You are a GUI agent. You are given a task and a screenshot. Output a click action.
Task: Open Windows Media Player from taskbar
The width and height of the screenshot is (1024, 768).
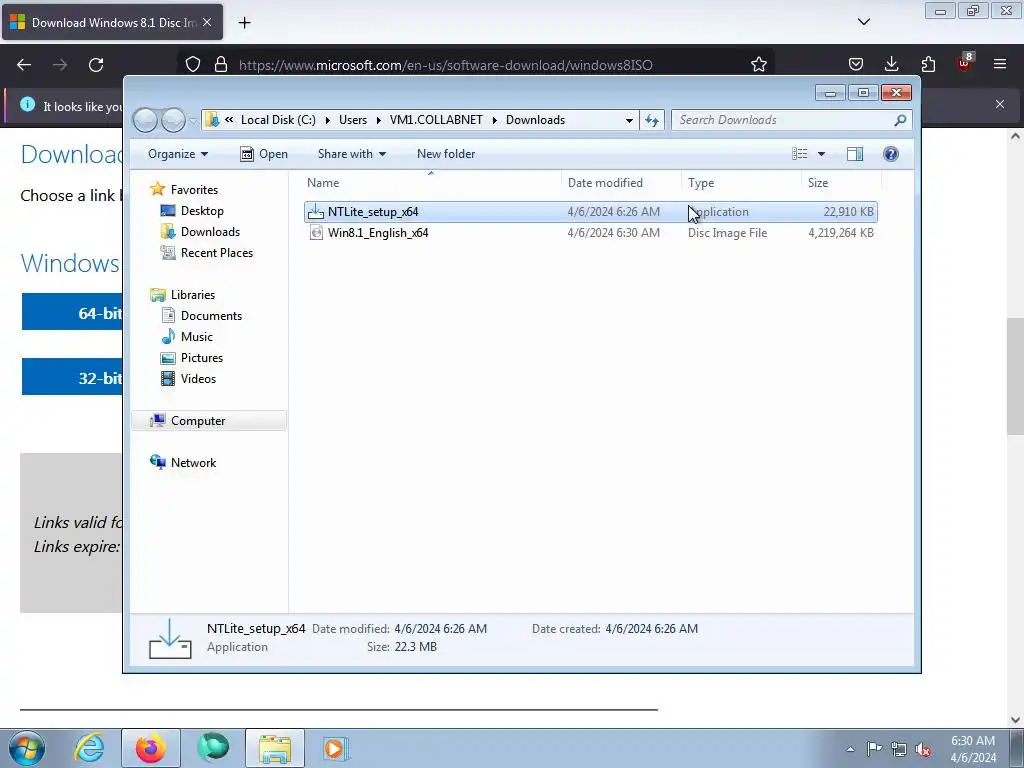tap(336, 748)
